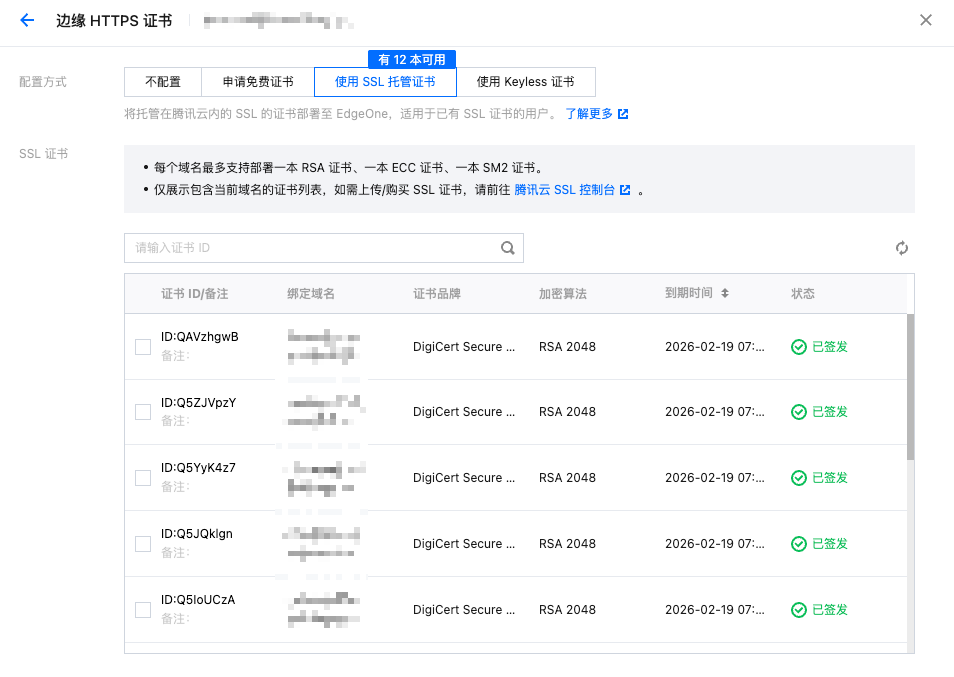The height and width of the screenshot is (677, 954).
Task: Focus the 请输入证书 ID search field
Action: [310, 248]
